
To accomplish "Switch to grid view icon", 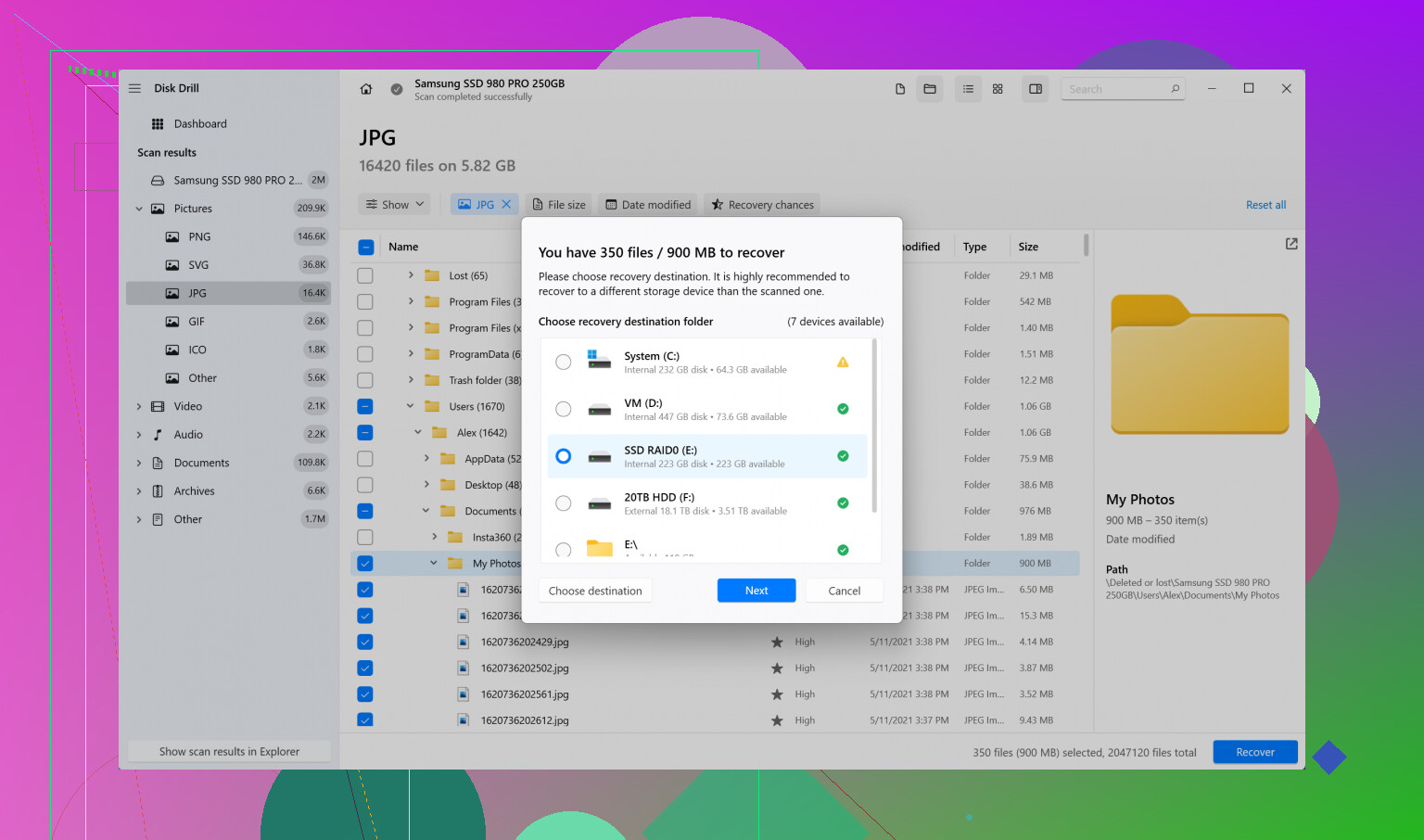I will point(998,89).
